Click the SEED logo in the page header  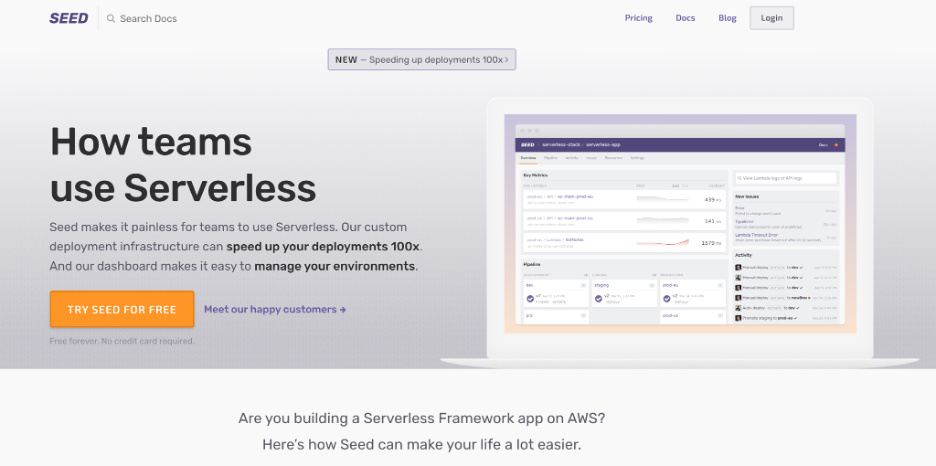69,18
